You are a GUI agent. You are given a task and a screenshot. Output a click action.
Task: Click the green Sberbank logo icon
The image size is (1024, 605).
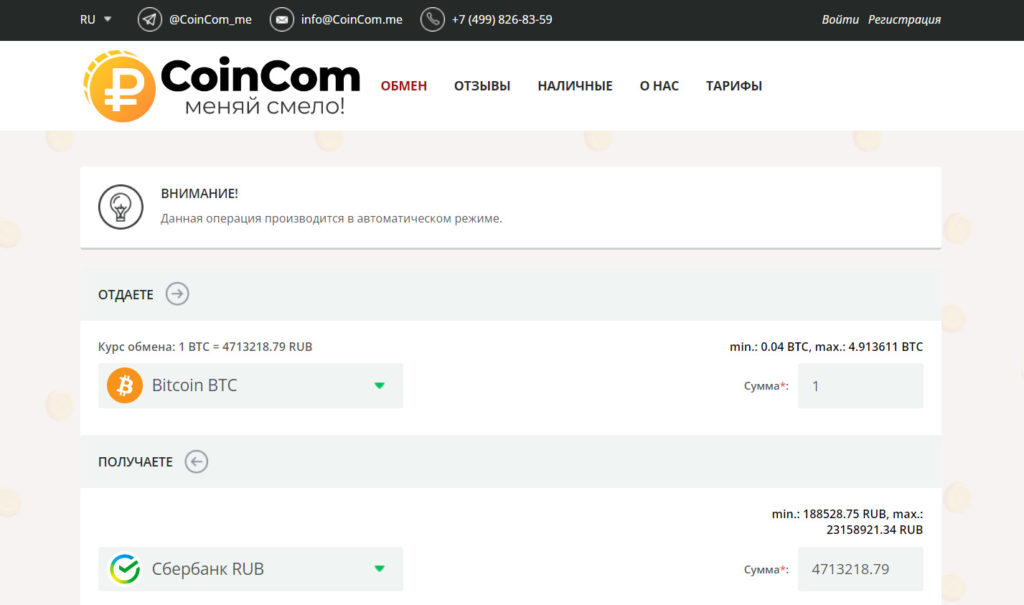(x=125, y=569)
